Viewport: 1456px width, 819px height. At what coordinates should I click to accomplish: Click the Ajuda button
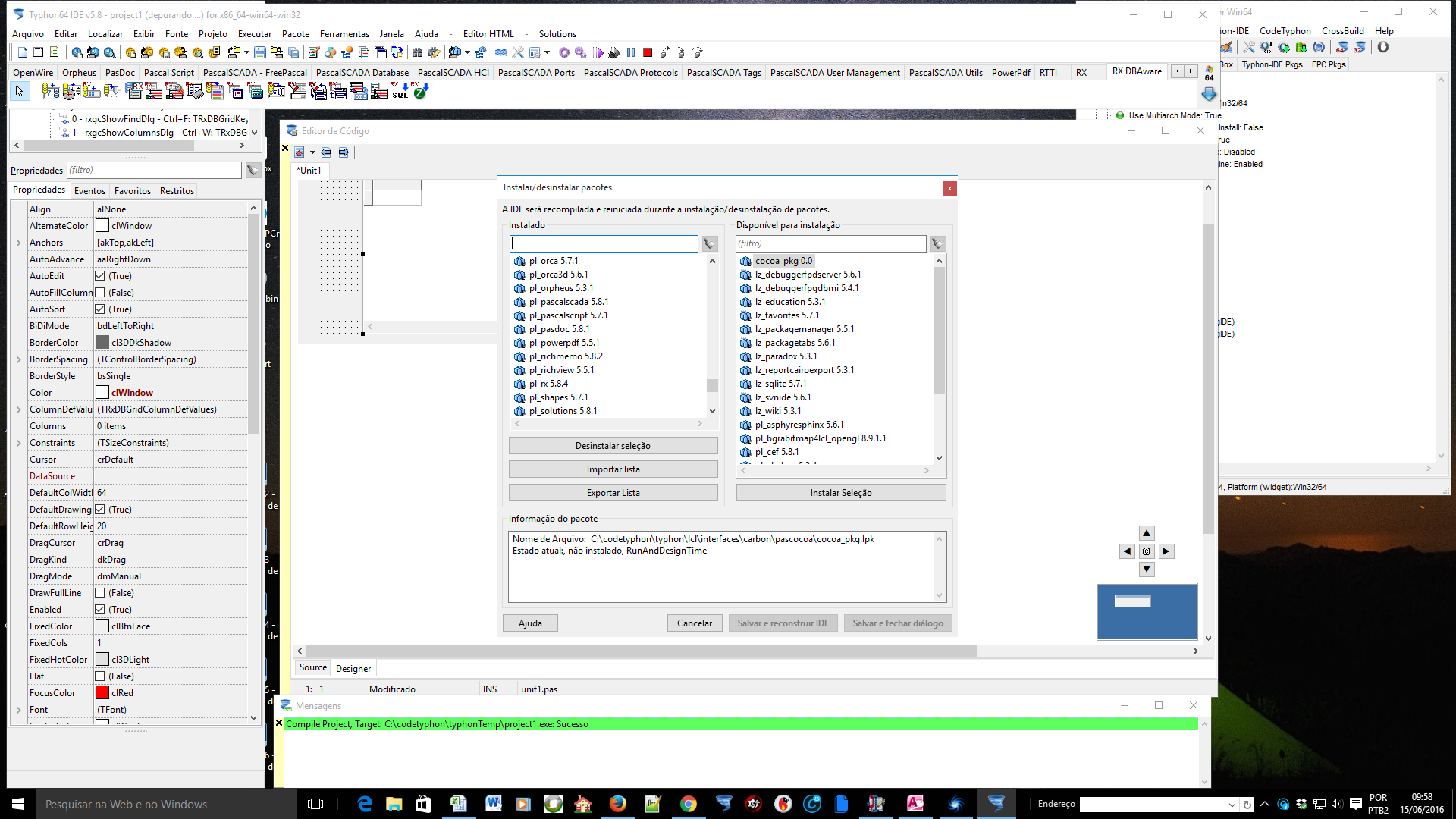[530, 623]
